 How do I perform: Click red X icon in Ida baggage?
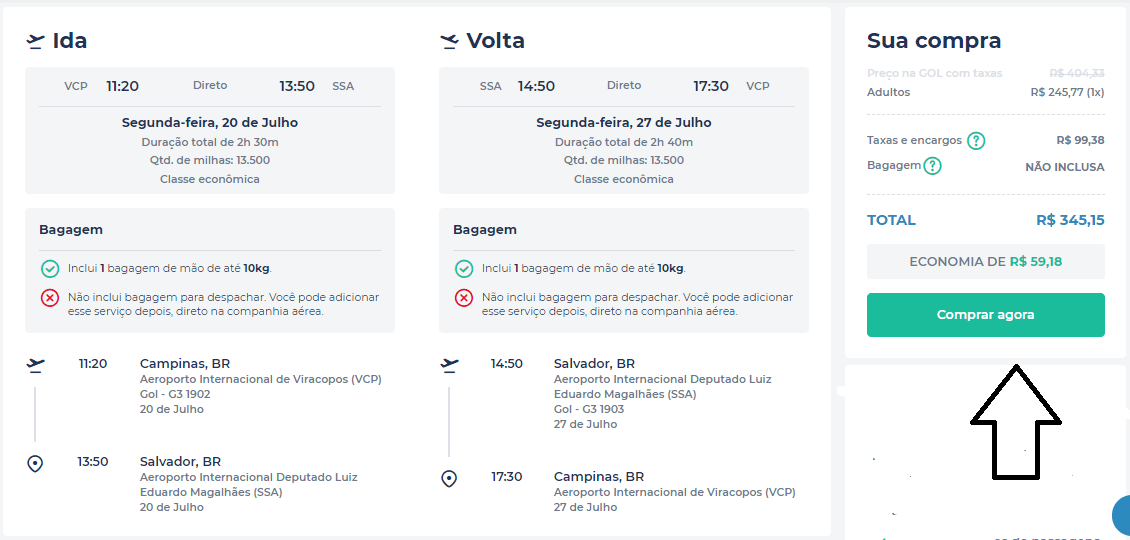[50, 298]
